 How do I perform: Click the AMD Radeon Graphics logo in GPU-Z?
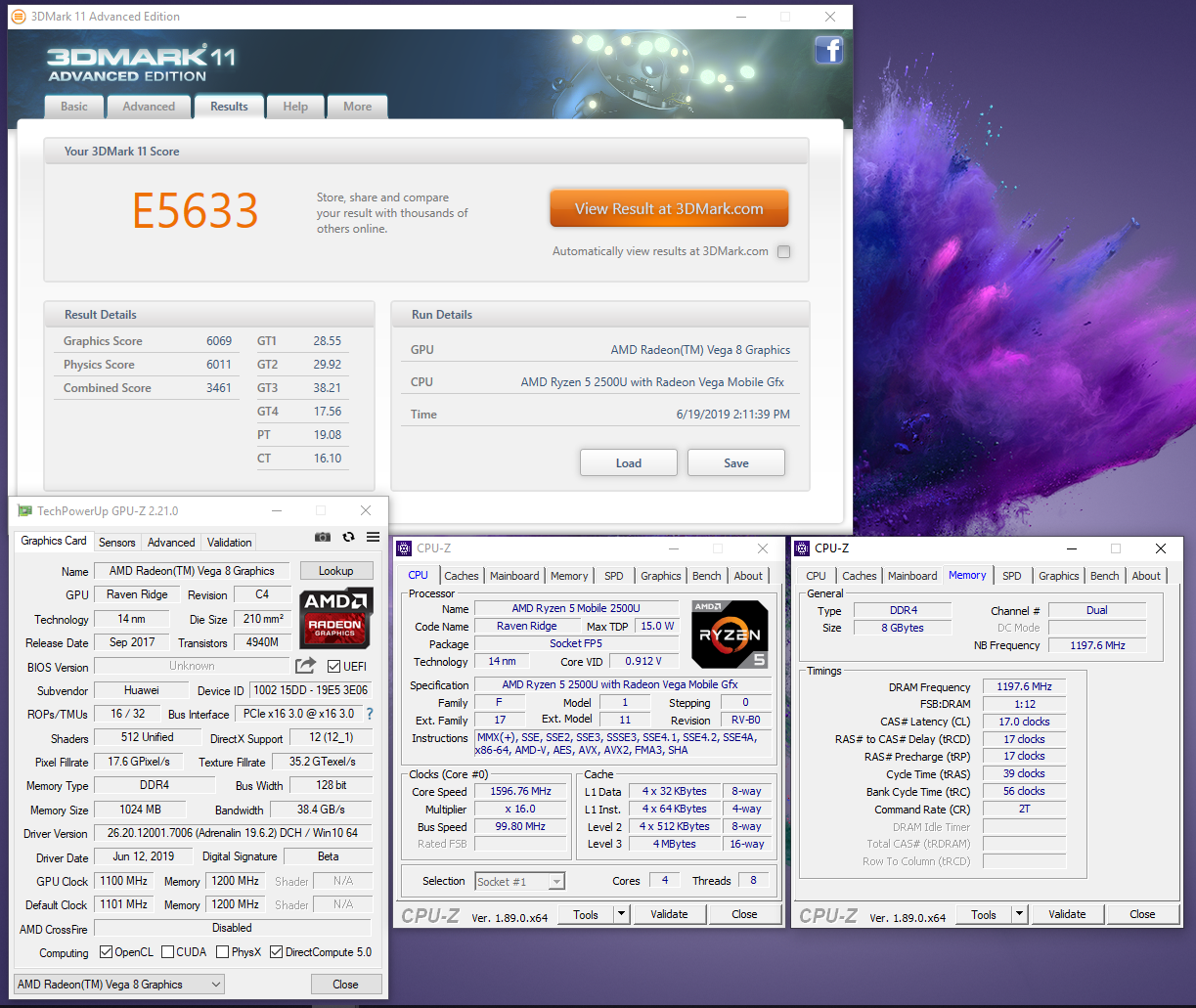click(334, 618)
